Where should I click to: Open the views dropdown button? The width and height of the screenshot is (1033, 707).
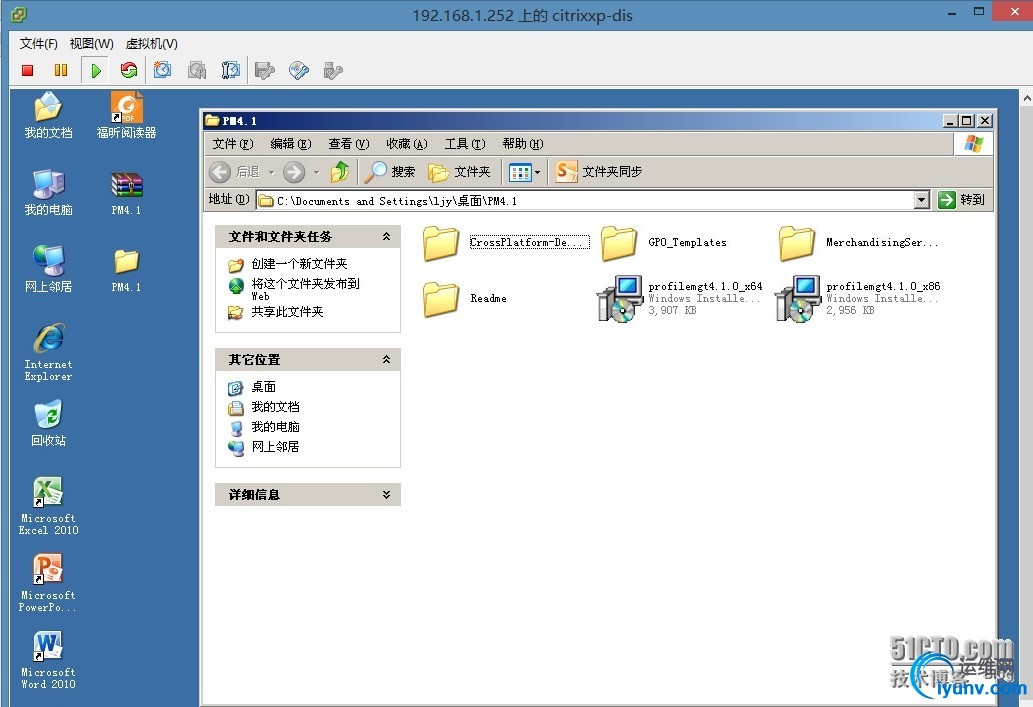(x=524, y=173)
